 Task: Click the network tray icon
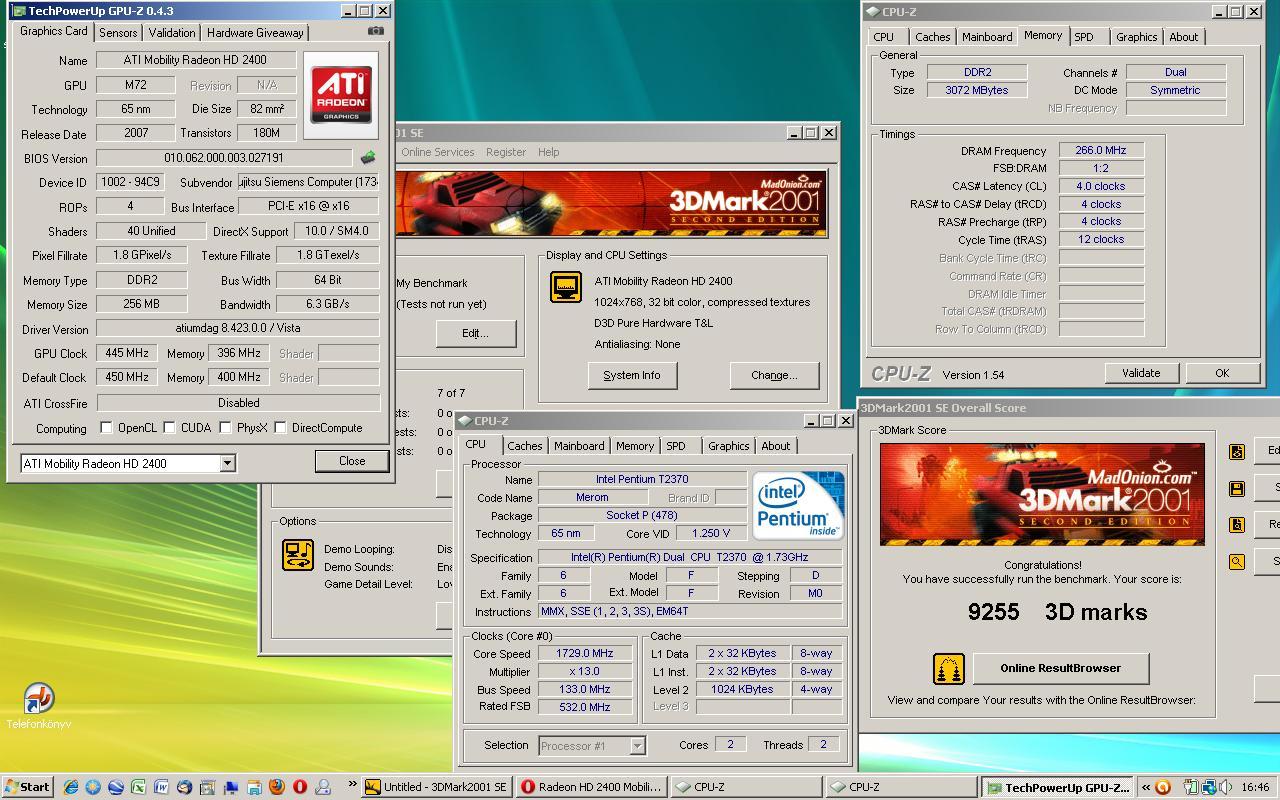1210,787
